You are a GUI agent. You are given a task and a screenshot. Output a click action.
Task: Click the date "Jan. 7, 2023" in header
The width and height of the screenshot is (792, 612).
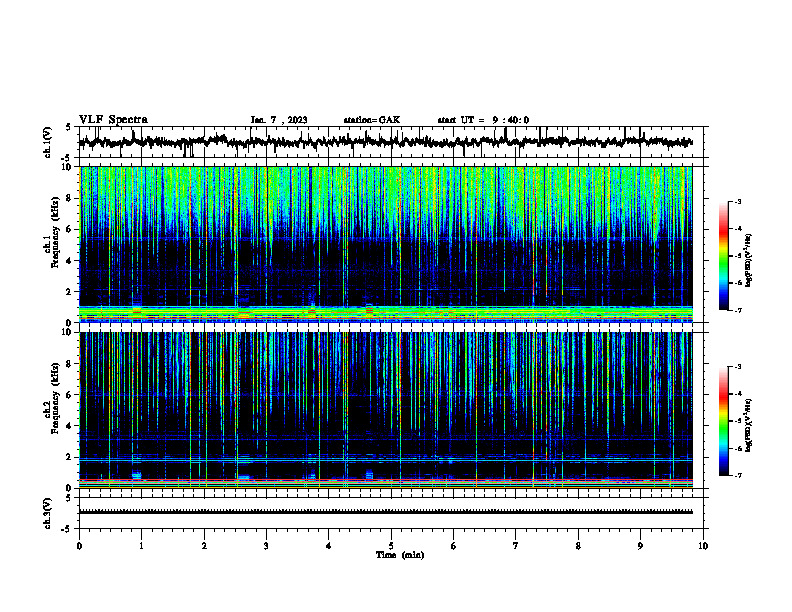279,120
